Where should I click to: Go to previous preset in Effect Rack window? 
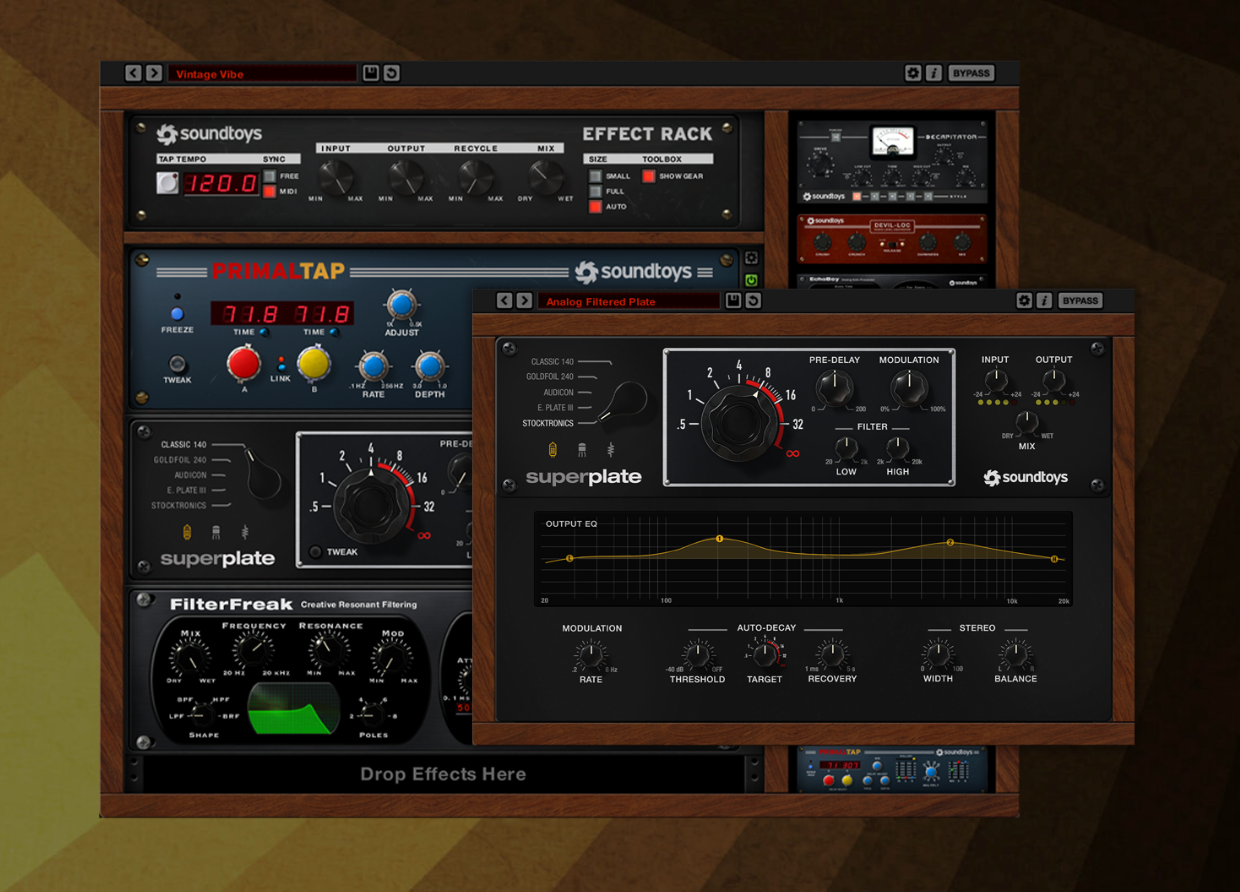click(133, 73)
